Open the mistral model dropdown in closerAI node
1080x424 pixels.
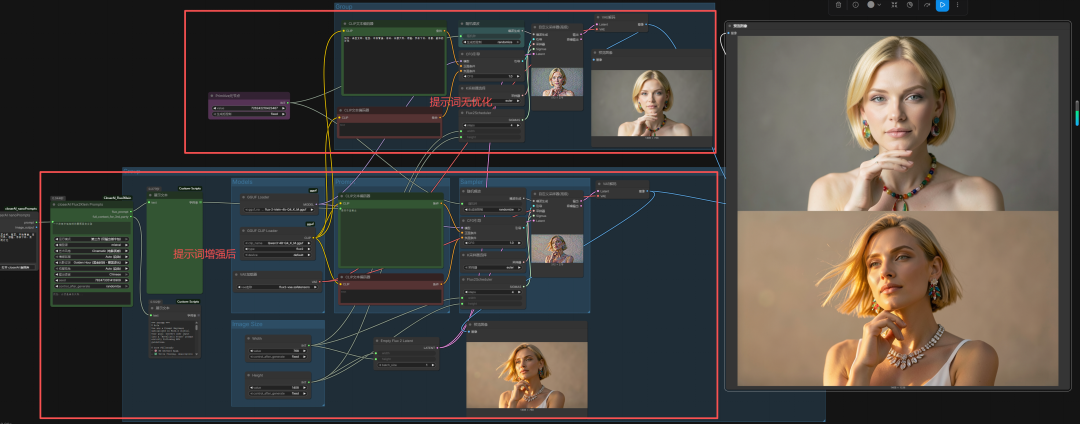pos(91,244)
